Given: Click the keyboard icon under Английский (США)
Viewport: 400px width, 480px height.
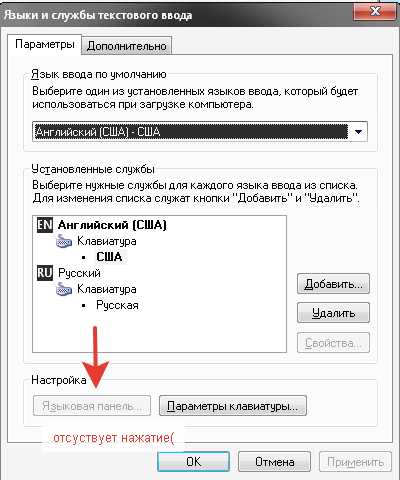Looking at the screenshot, I should (x=64, y=241).
